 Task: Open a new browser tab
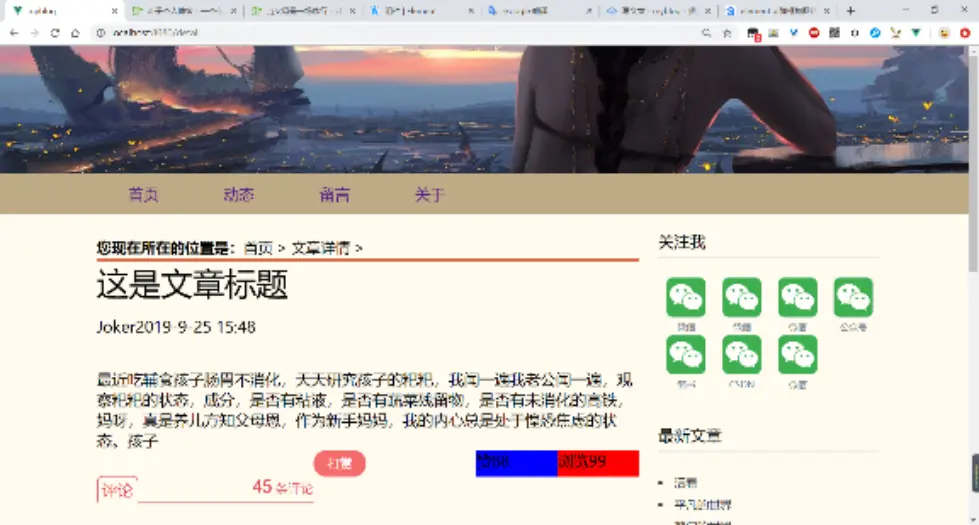(x=850, y=11)
